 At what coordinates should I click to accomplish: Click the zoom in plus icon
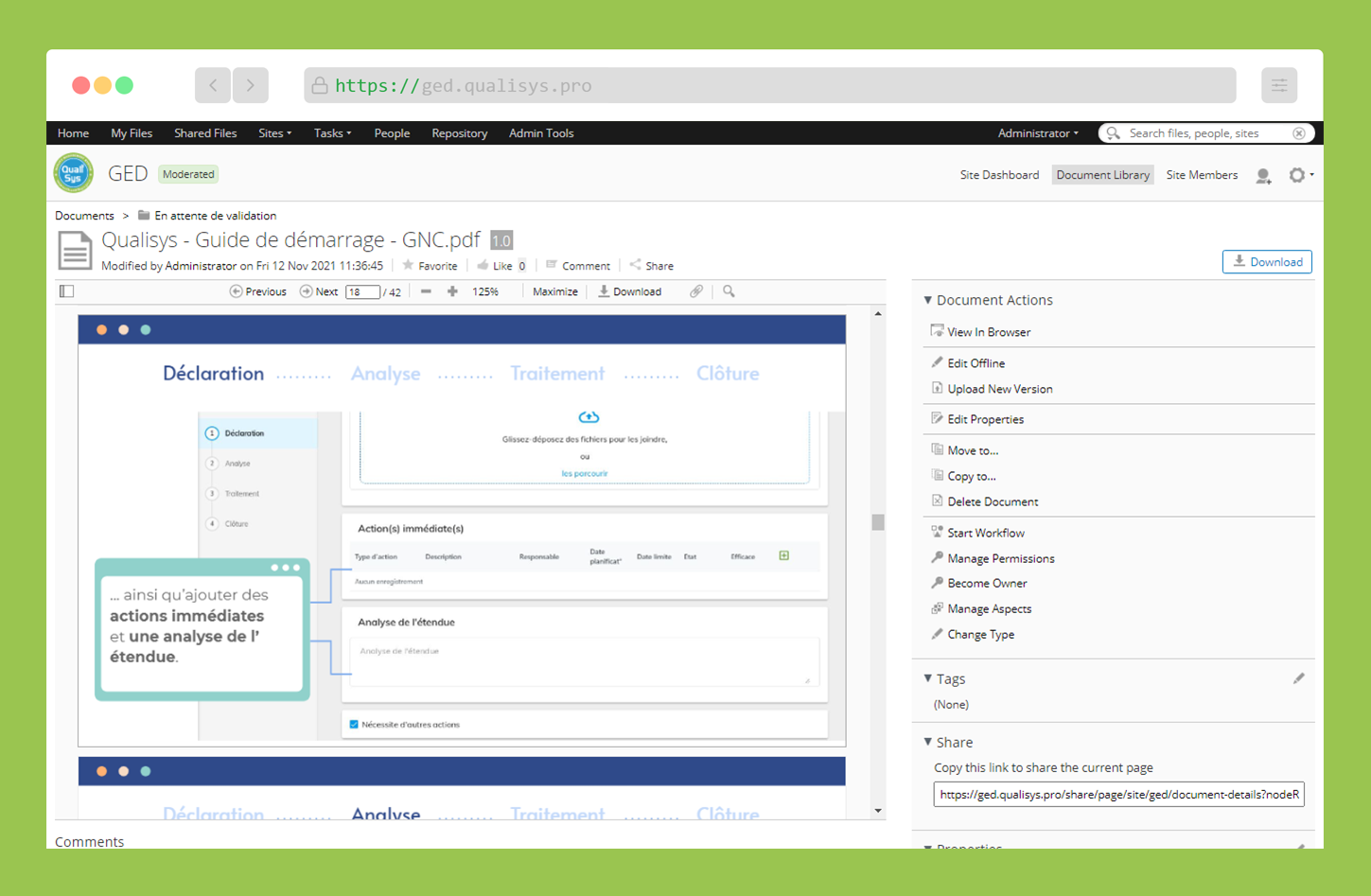click(x=452, y=291)
